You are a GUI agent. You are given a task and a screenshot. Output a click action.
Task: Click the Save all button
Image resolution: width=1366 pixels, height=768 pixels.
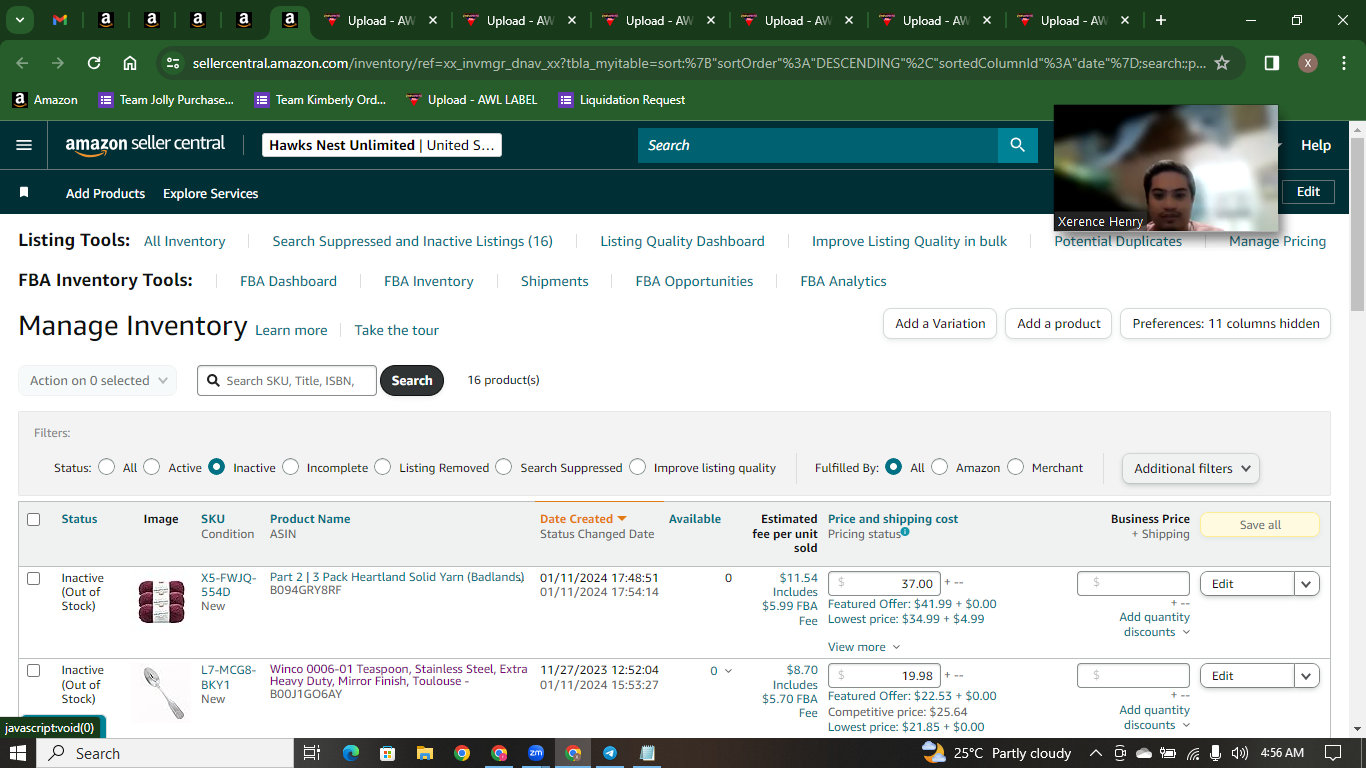(x=1260, y=525)
